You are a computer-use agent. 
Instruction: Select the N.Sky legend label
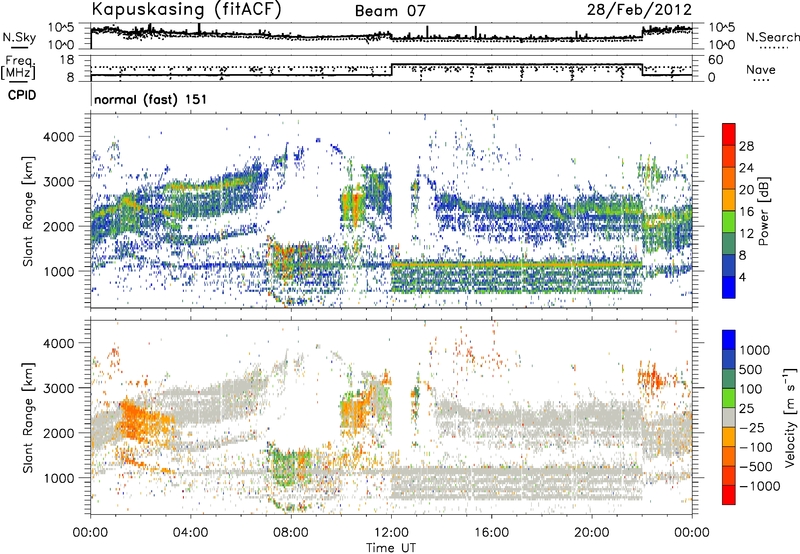[x=19, y=37]
